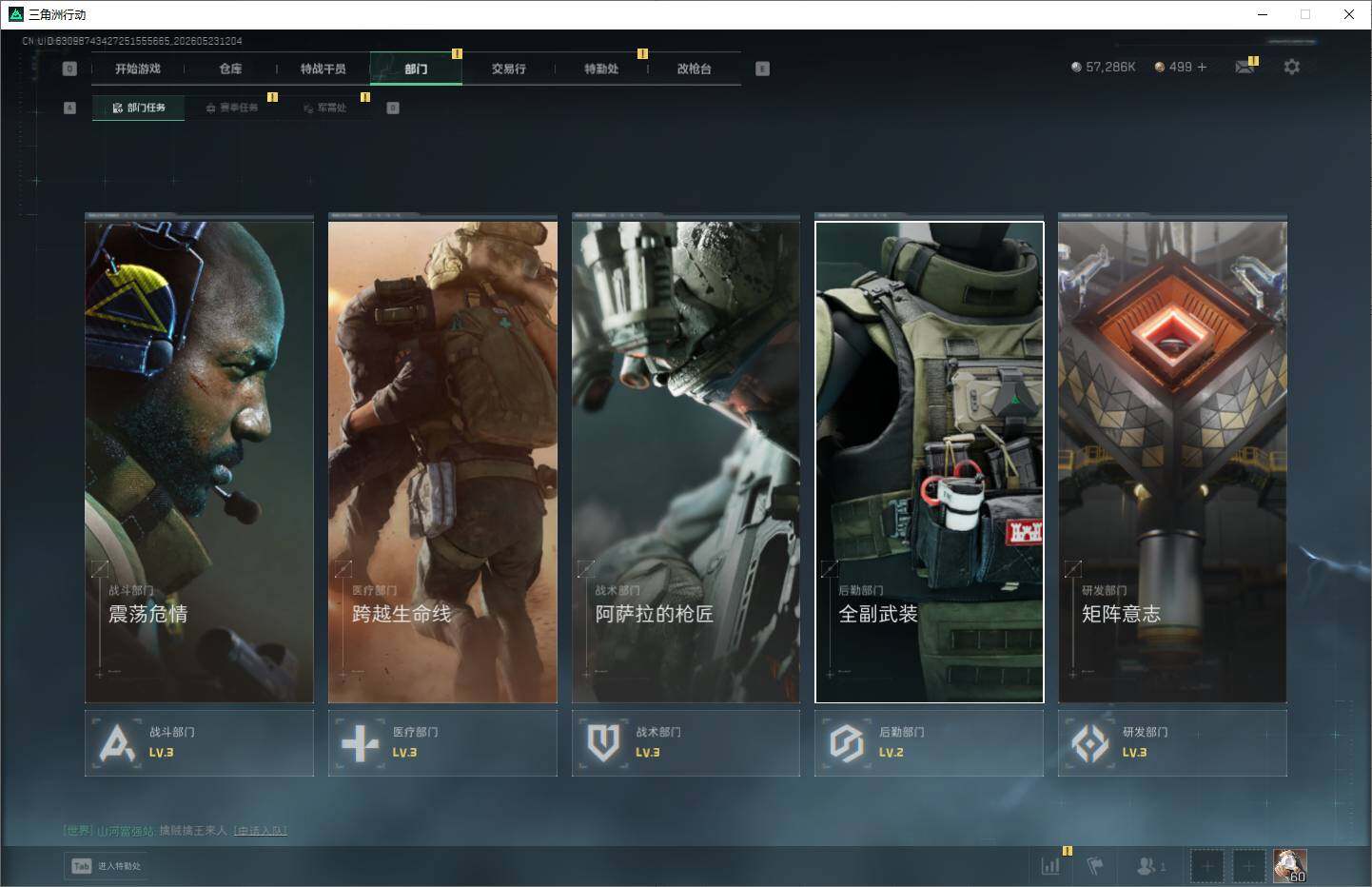Viewport: 1372px width, 887px height.
Task: Open the 震荡危情 mission card
Action: click(x=199, y=462)
